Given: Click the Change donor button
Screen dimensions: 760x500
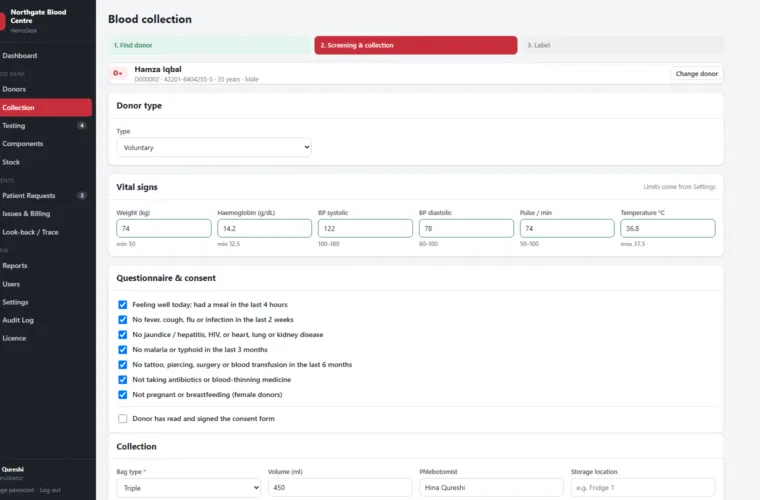Looking at the screenshot, I should point(697,74).
